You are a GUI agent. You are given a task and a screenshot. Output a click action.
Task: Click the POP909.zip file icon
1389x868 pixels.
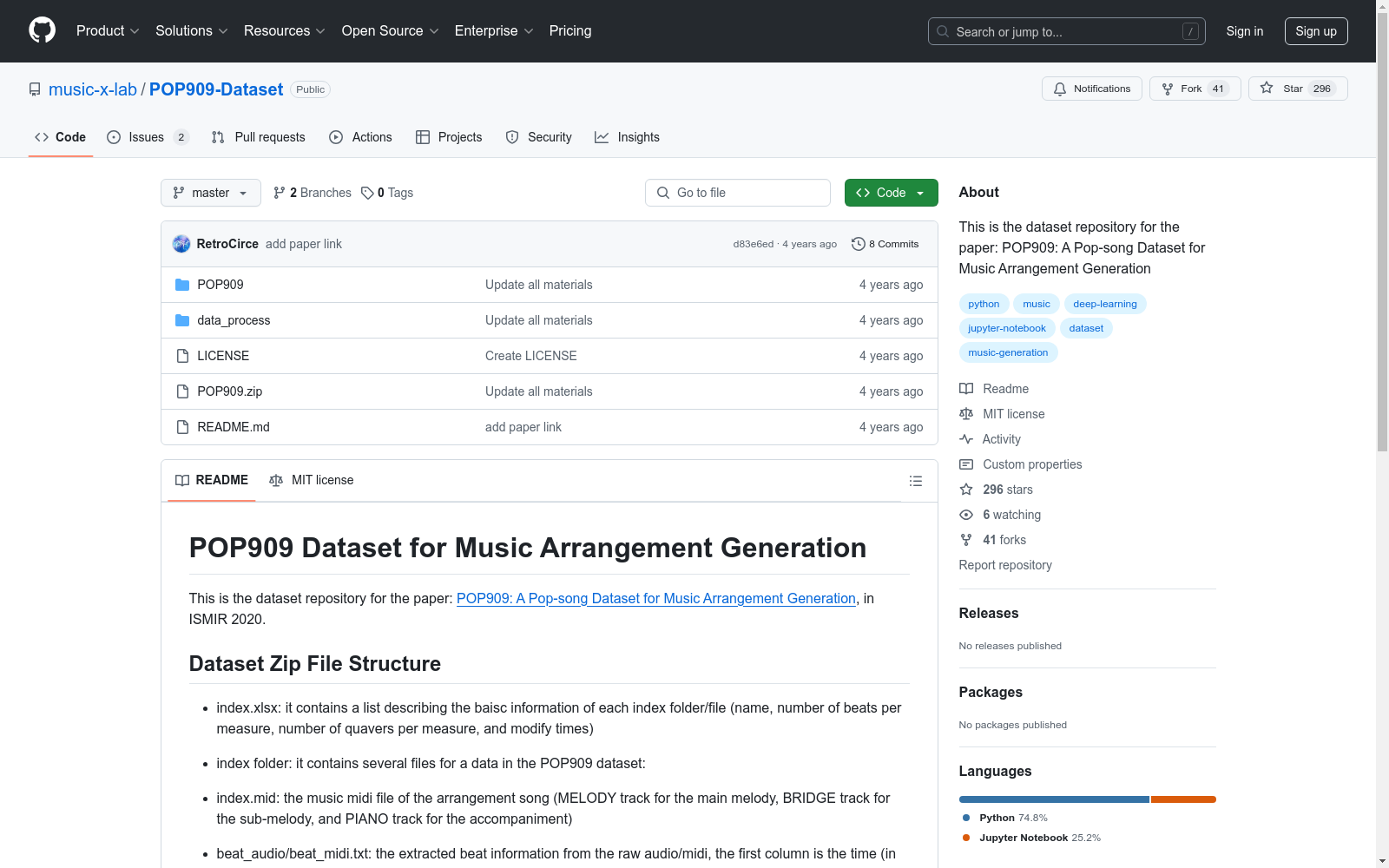pyautogui.click(x=182, y=391)
